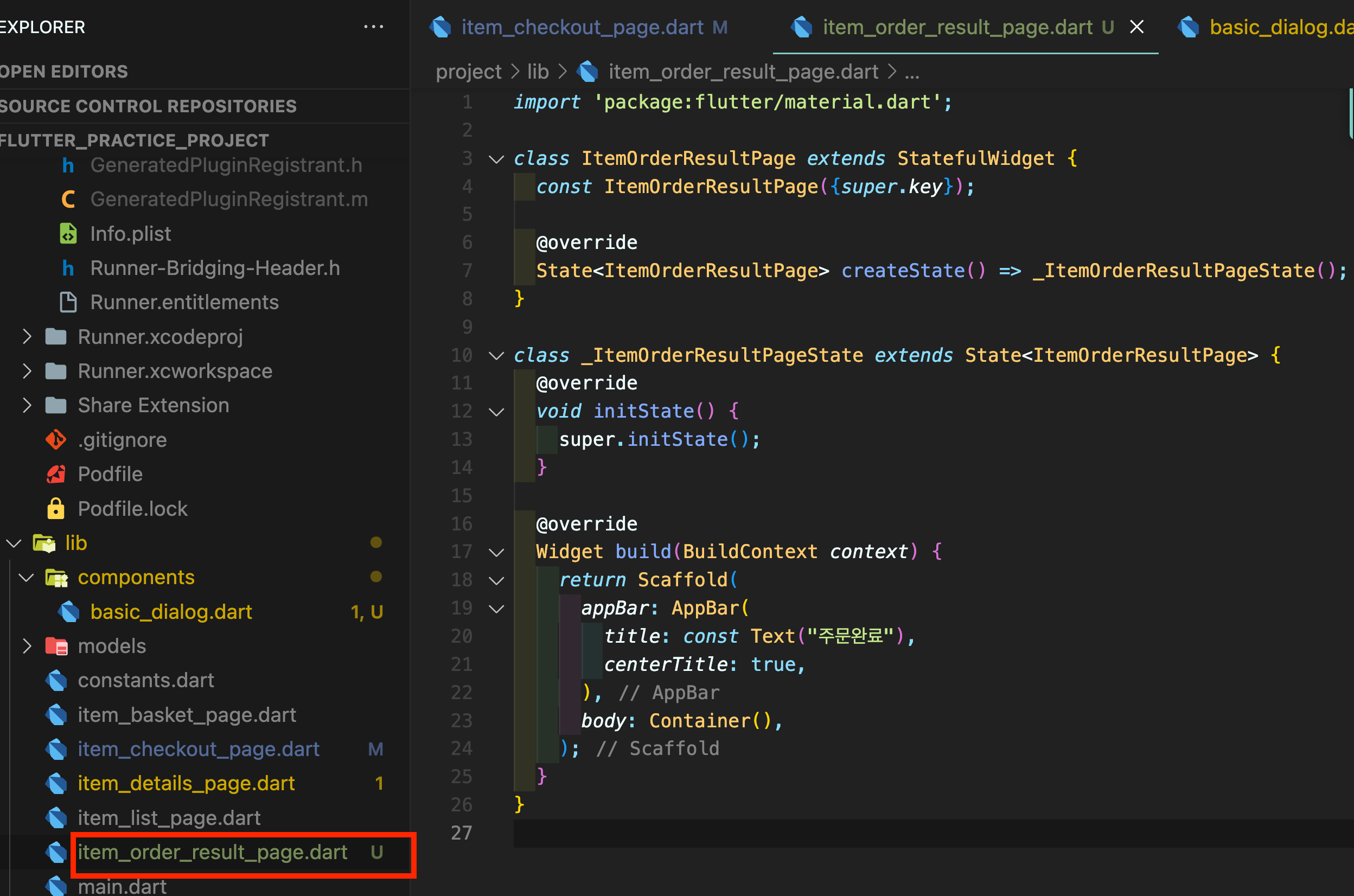
Task: Click the Explorer more actions ellipsis
Action: point(373,27)
